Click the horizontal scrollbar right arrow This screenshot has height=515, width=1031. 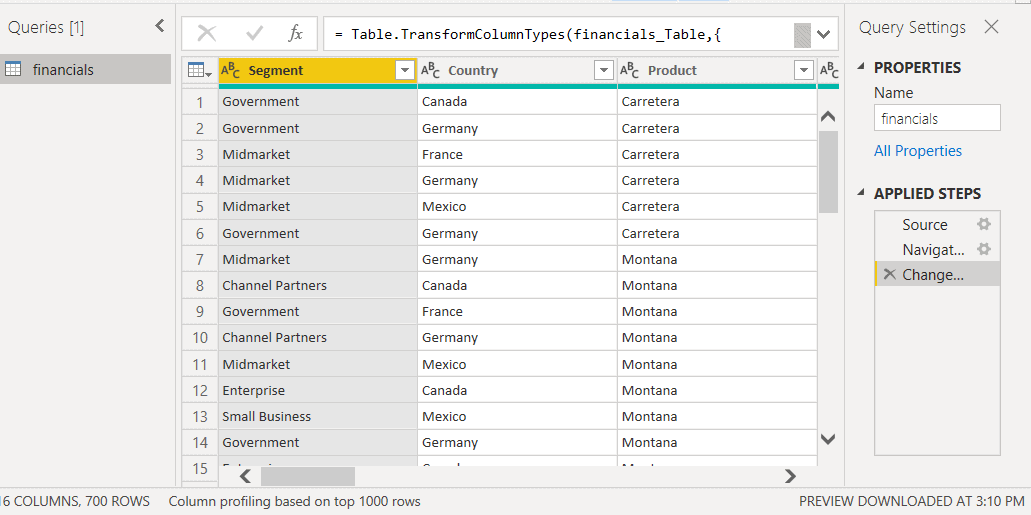[x=790, y=476]
